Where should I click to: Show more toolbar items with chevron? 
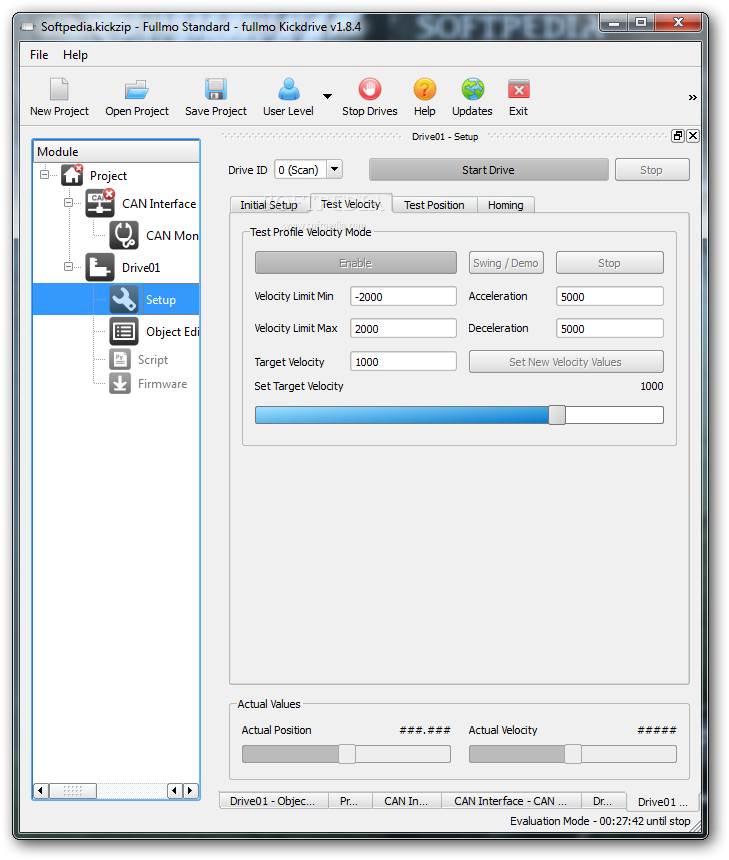click(x=693, y=98)
